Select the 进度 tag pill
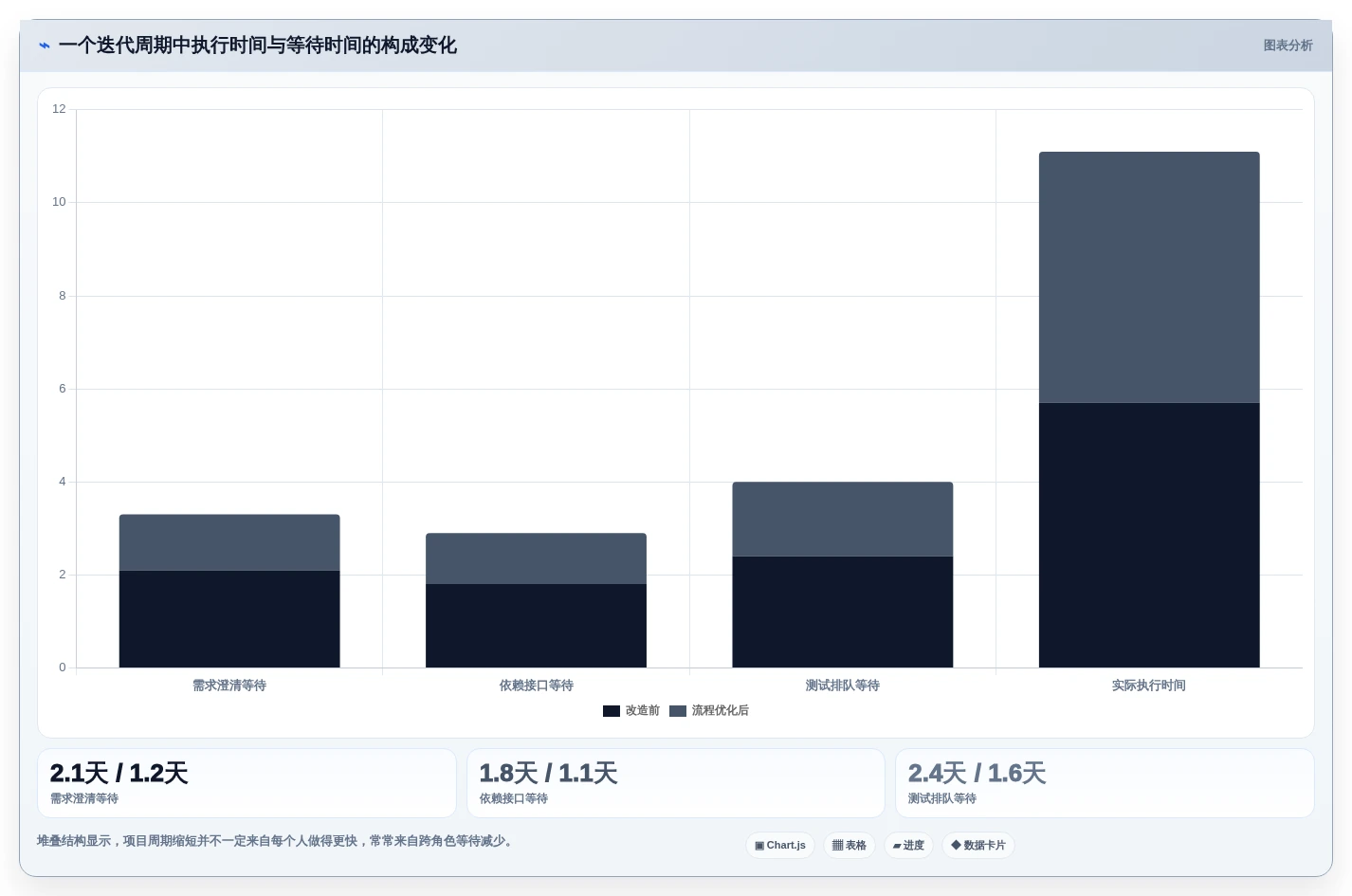 (908, 845)
